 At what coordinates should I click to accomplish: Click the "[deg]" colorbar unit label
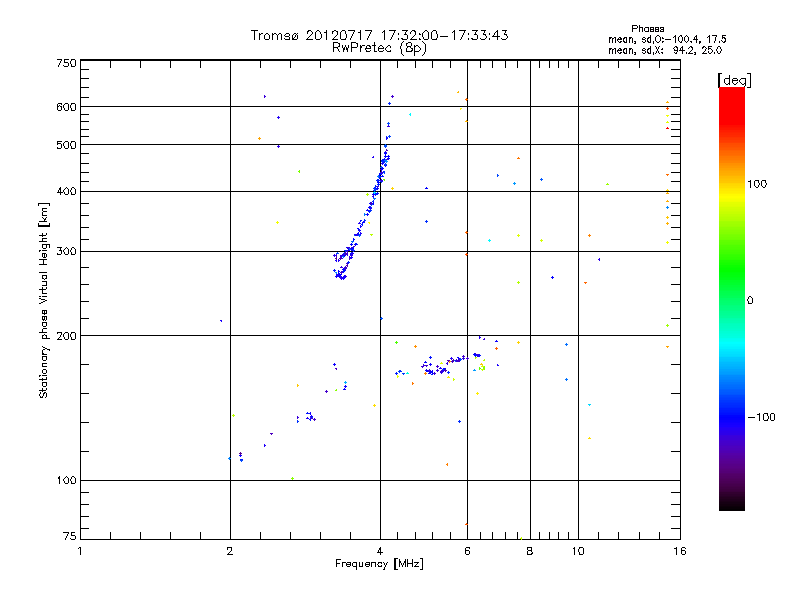tap(734, 80)
